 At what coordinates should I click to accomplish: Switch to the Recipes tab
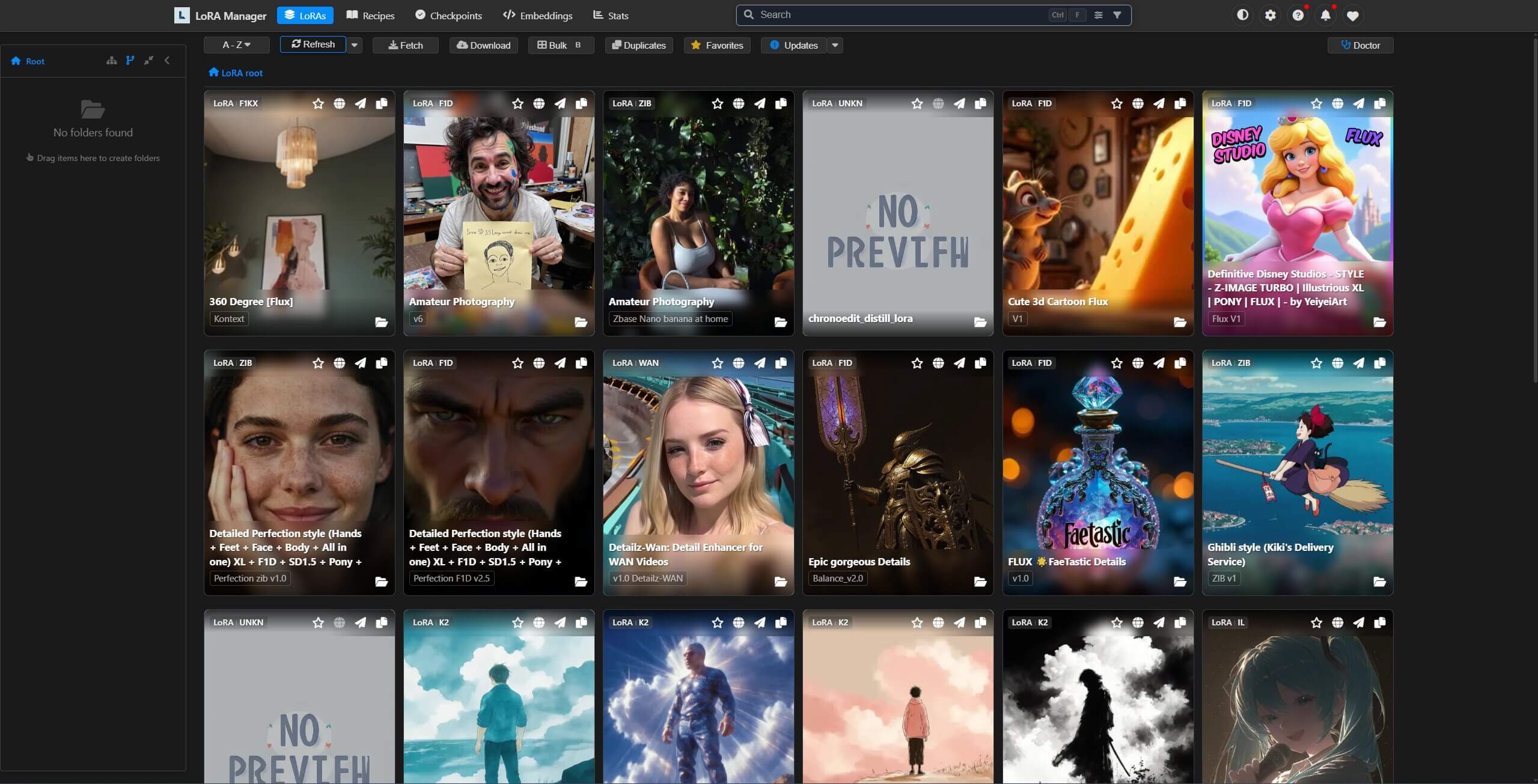[371, 16]
